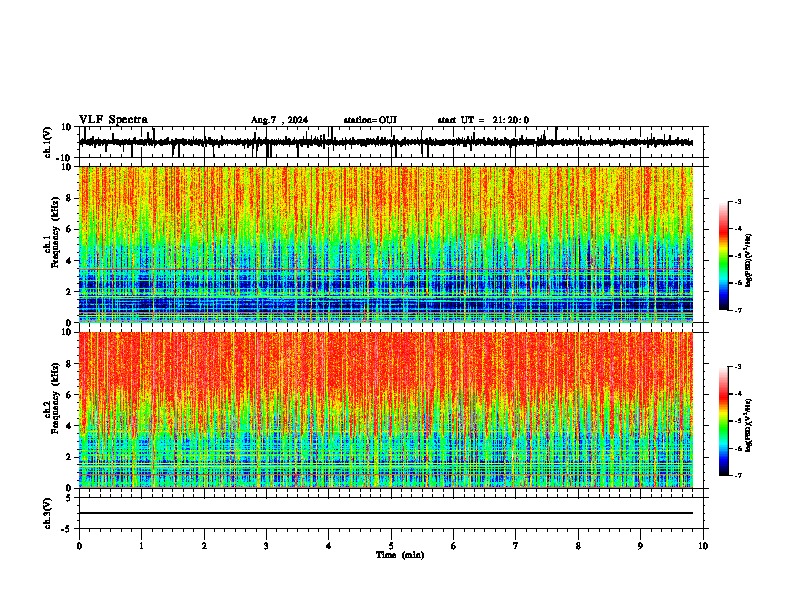Click time axis tick label '3'
The width and height of the screenshot is (792, 612).
[266, 546]
